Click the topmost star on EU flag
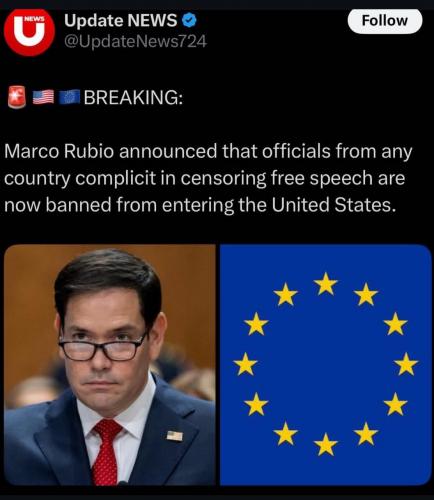Screen dimensions: 434x500 326,284
